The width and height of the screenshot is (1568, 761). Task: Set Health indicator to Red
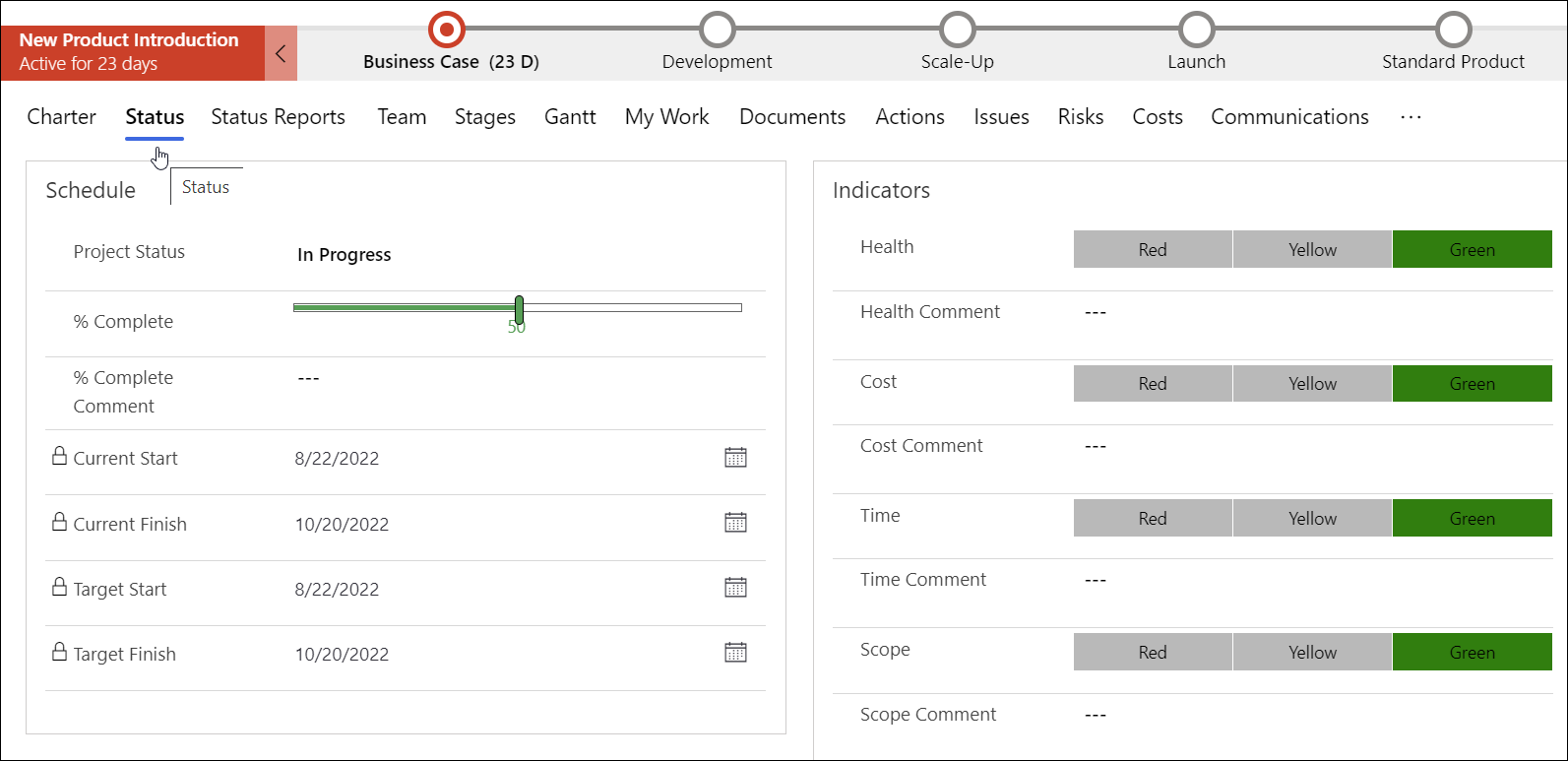[x=1153, y=250]
